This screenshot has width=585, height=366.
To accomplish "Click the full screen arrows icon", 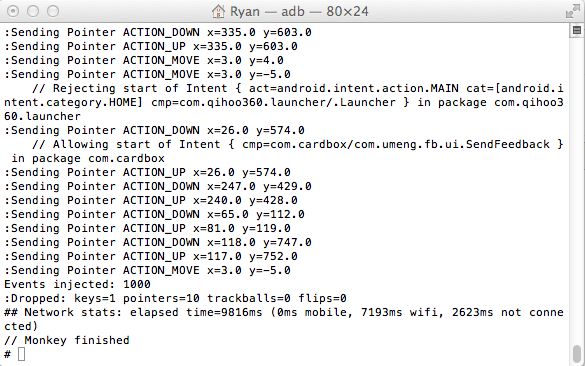I will click(x=572, y=11).
